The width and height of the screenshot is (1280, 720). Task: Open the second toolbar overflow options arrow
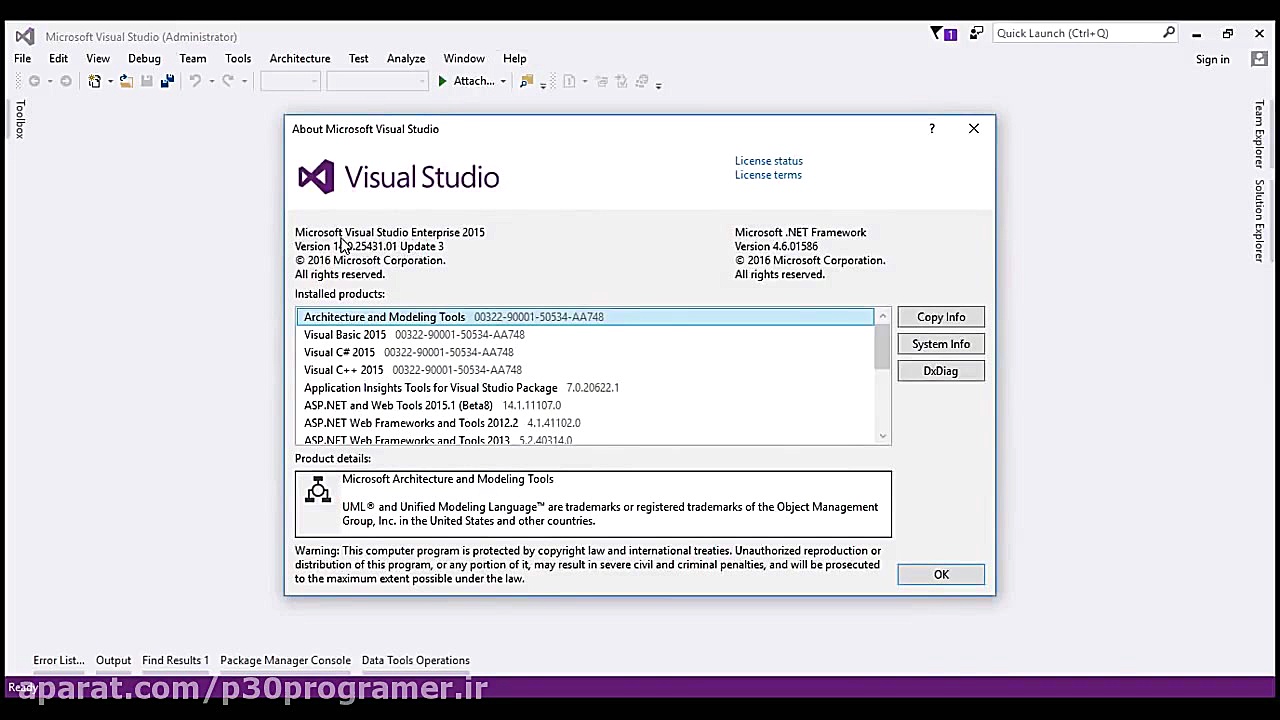[658, 85]
